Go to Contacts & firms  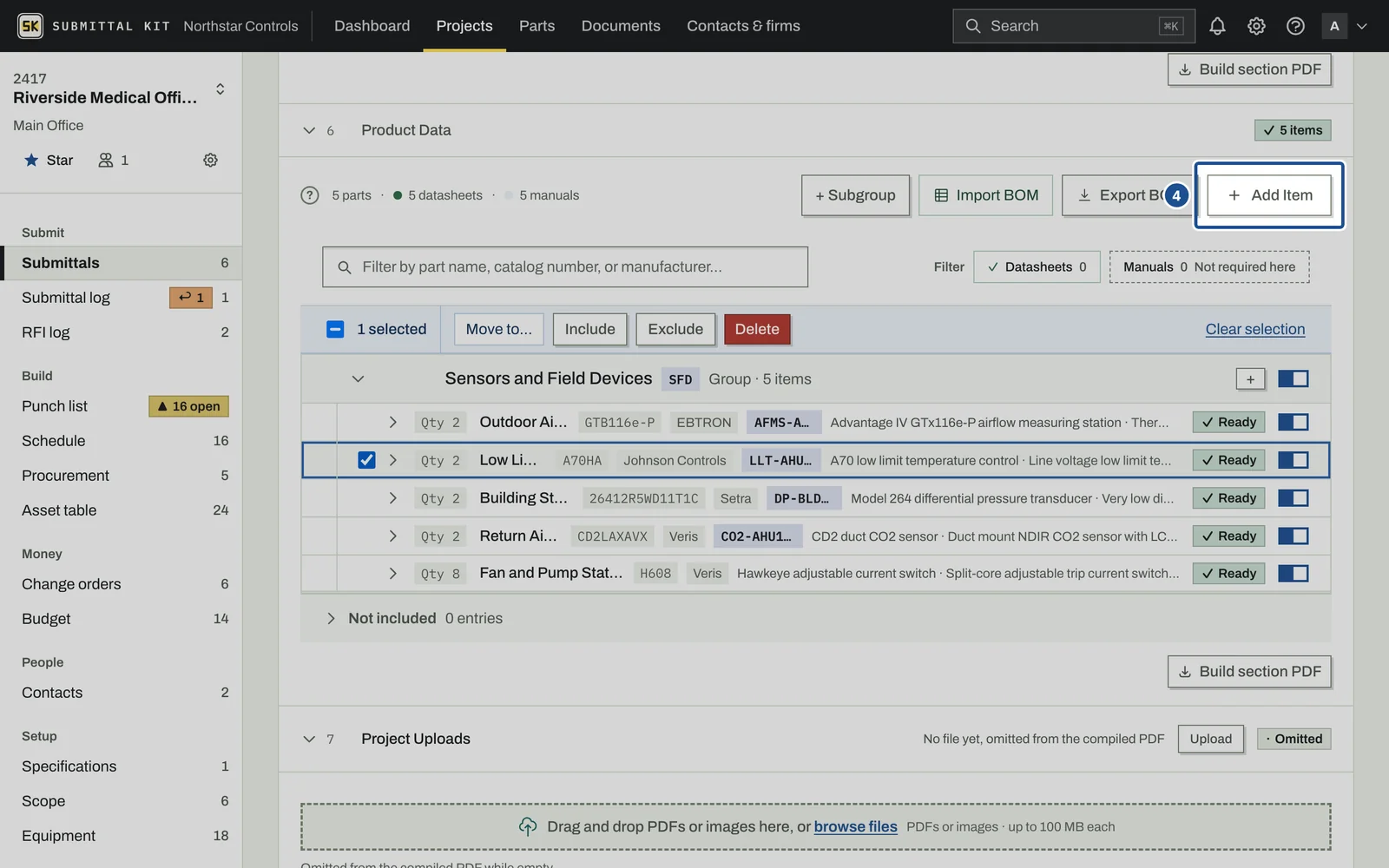(743, 26)
